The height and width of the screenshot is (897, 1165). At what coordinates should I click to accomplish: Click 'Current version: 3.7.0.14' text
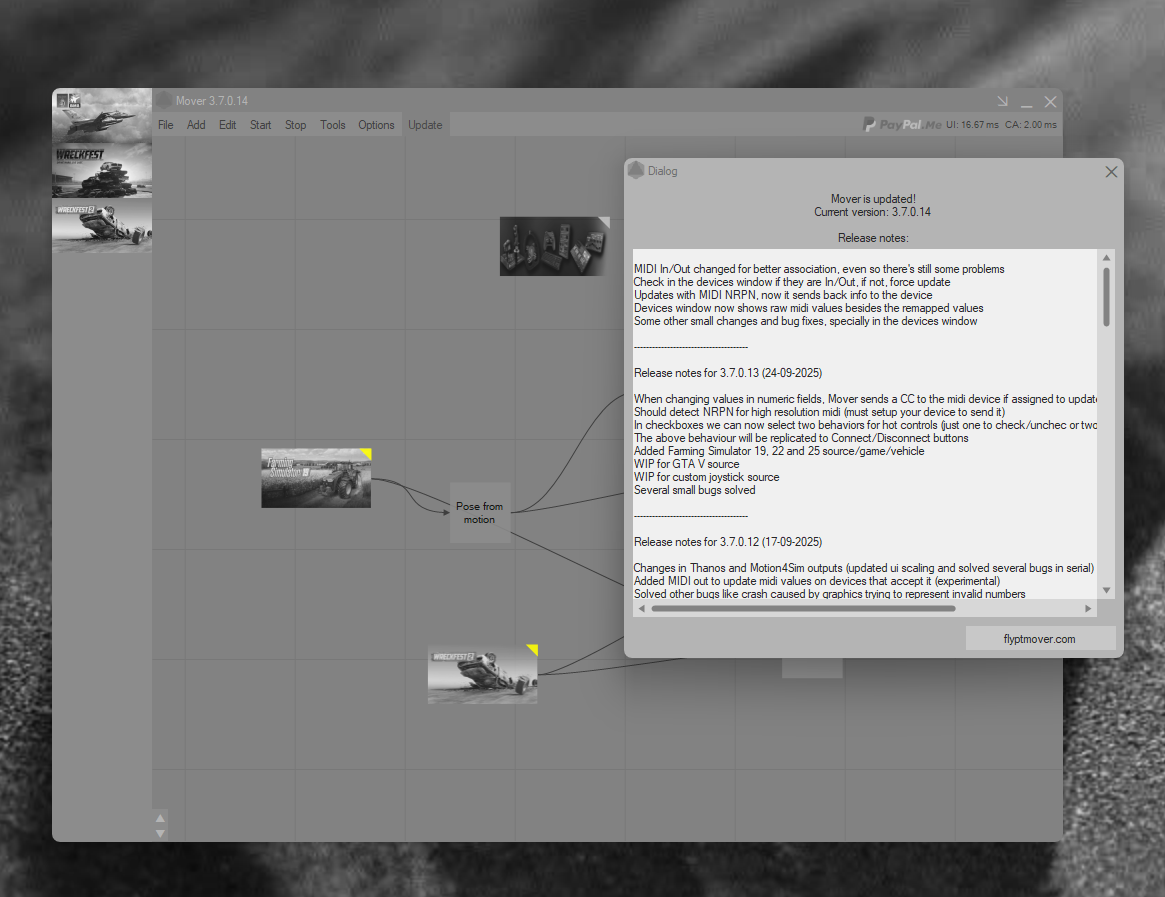point(872,212)
